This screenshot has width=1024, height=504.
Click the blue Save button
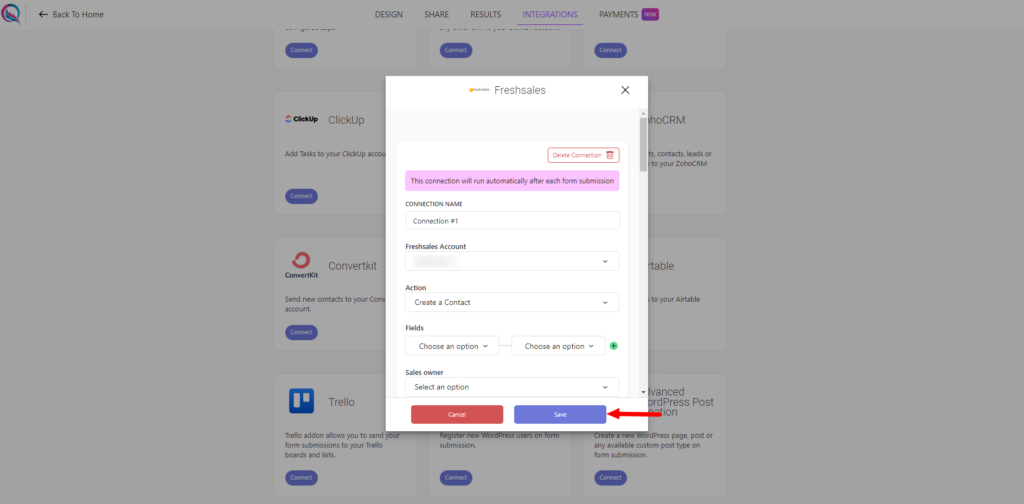(x=560, y=415)
